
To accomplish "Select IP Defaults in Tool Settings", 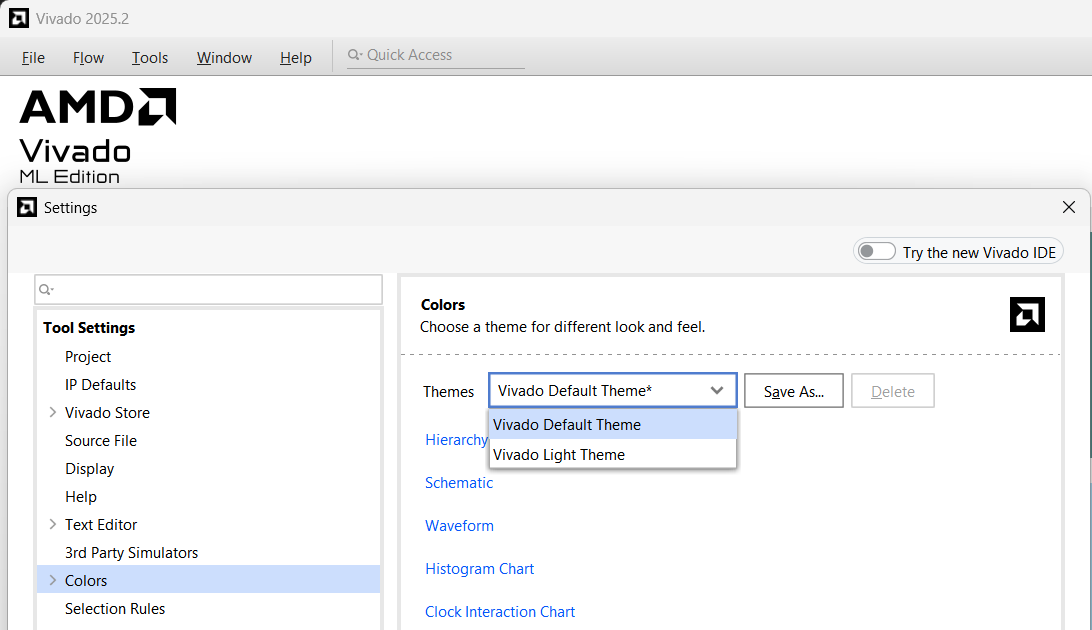I will click(x=100, y=384).
